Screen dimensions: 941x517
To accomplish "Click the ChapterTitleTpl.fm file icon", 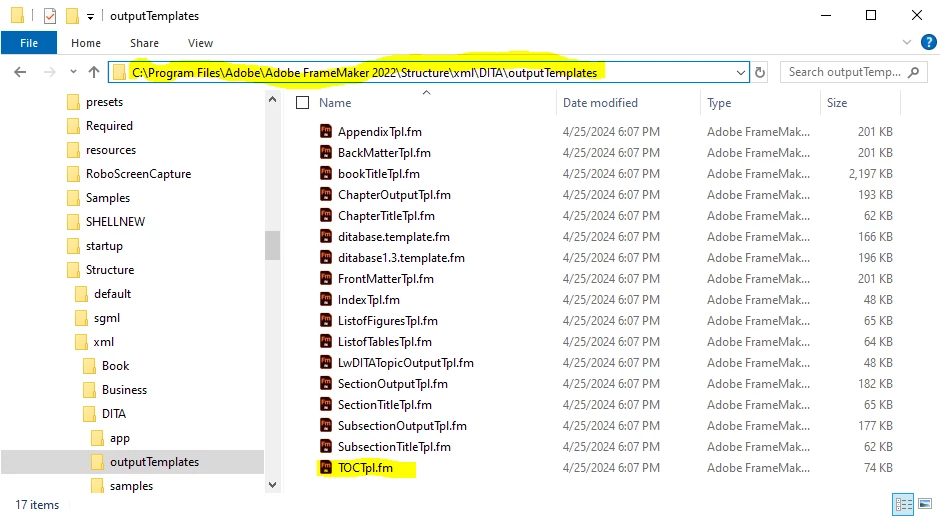I will tap(326, 216).
